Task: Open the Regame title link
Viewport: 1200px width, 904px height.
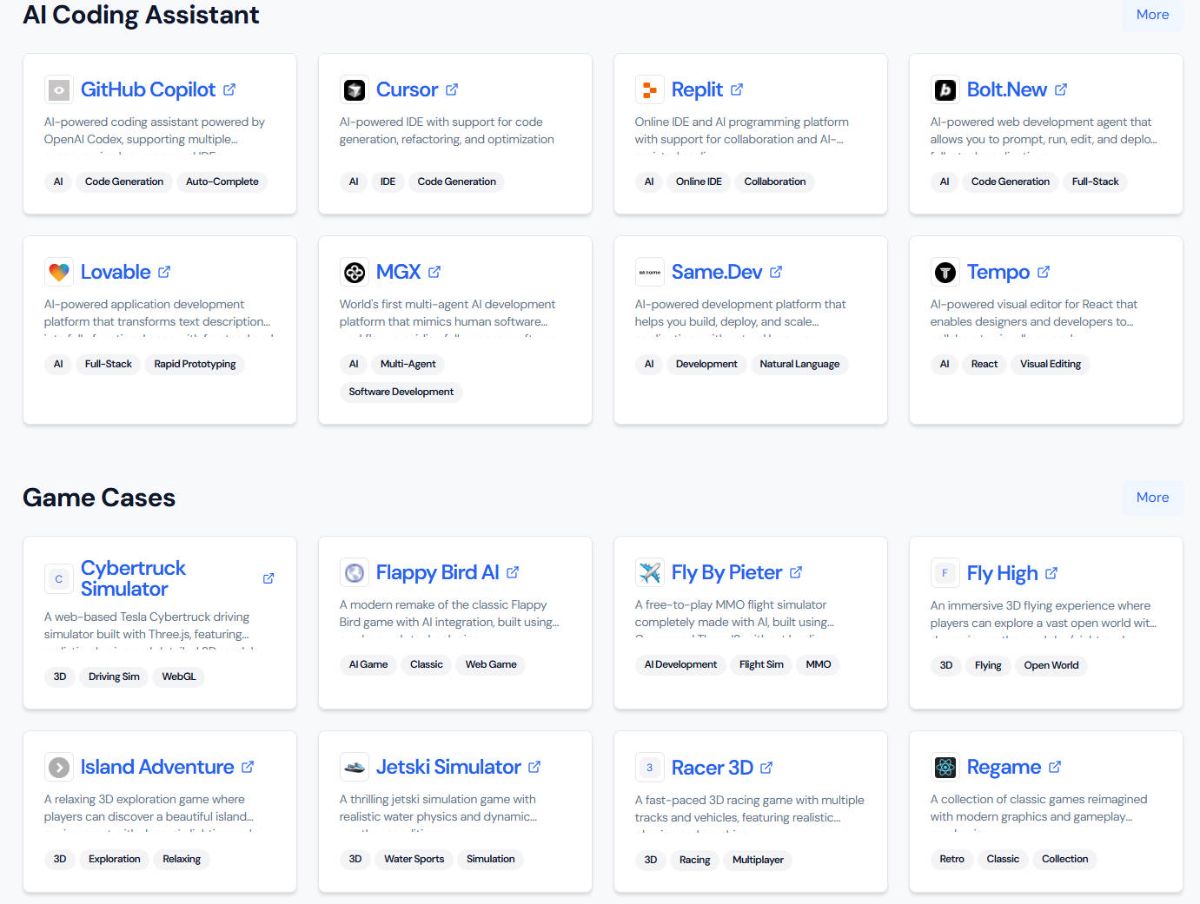Action: point(1004,767)
